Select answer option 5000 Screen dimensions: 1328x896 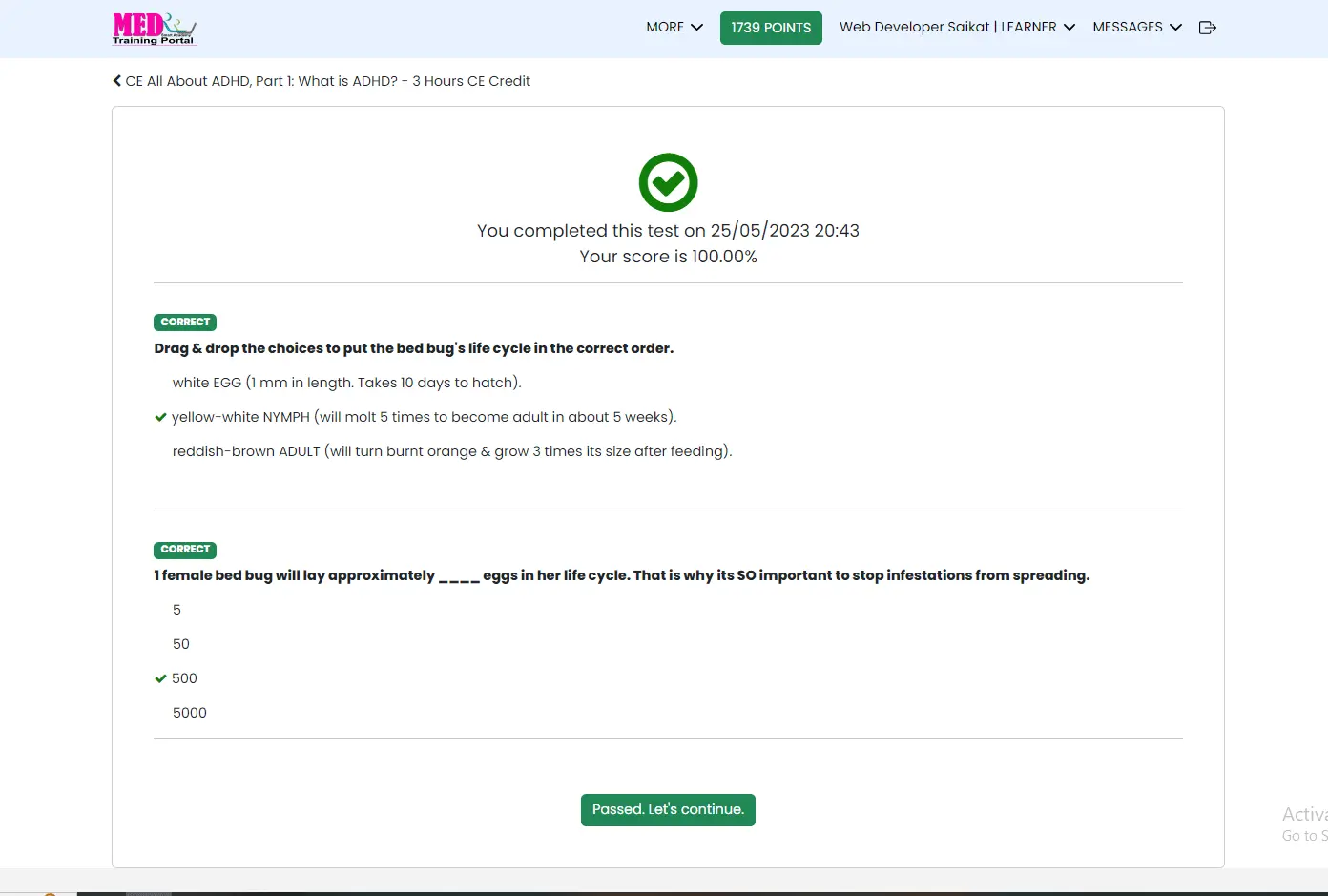tap(190, 713)
